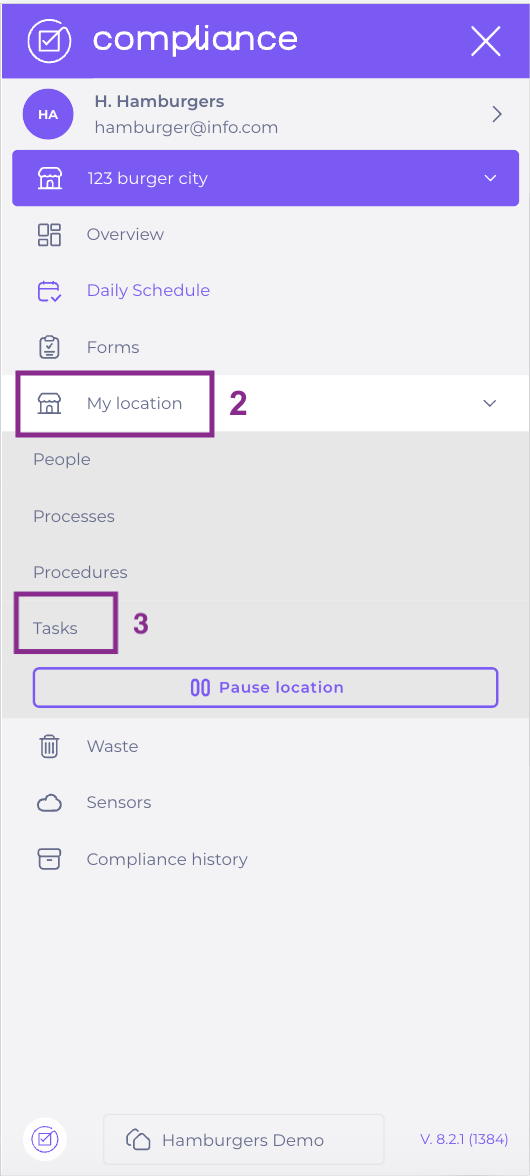Click the Daily Schedule calendar icon
The image size is (530, 1176).
49,291
